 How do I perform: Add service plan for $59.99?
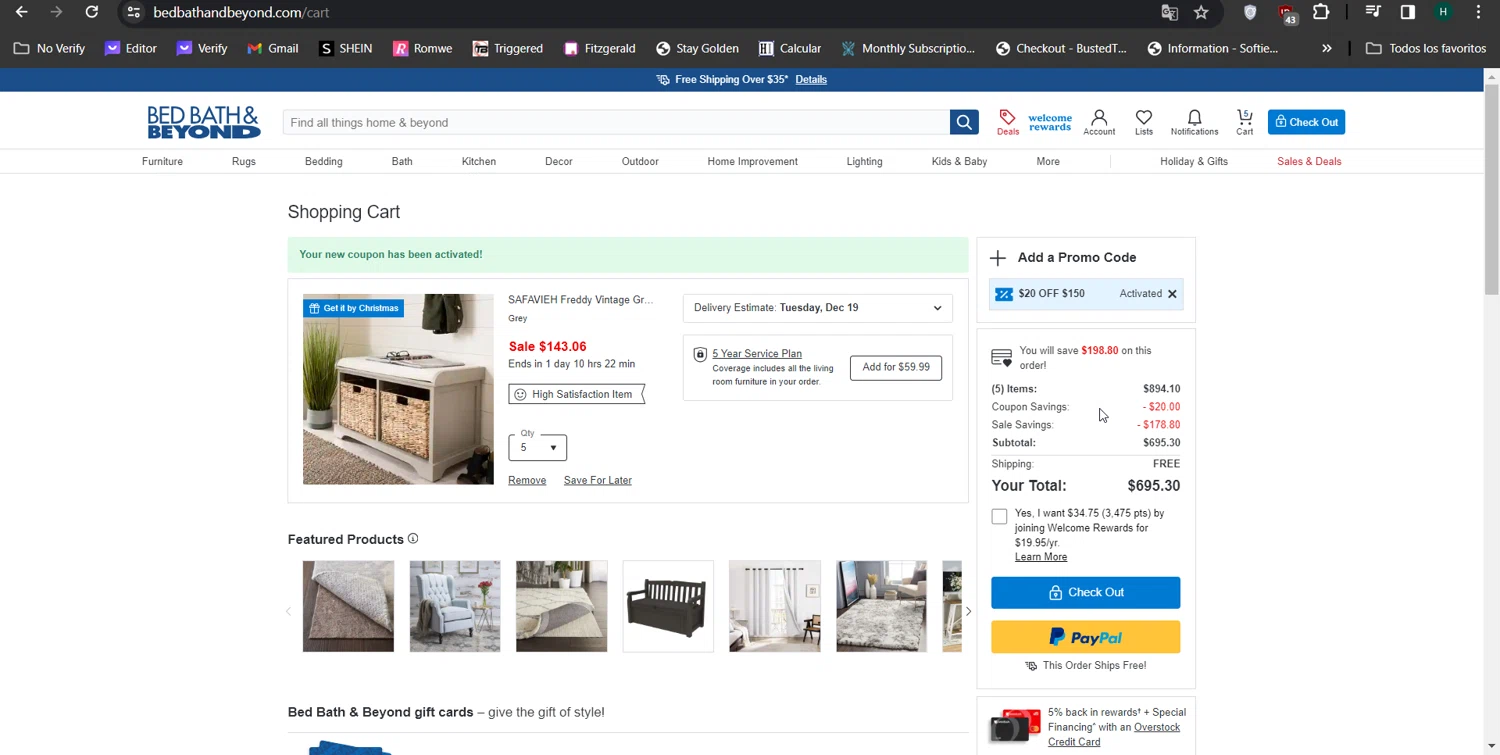point(896,367)
